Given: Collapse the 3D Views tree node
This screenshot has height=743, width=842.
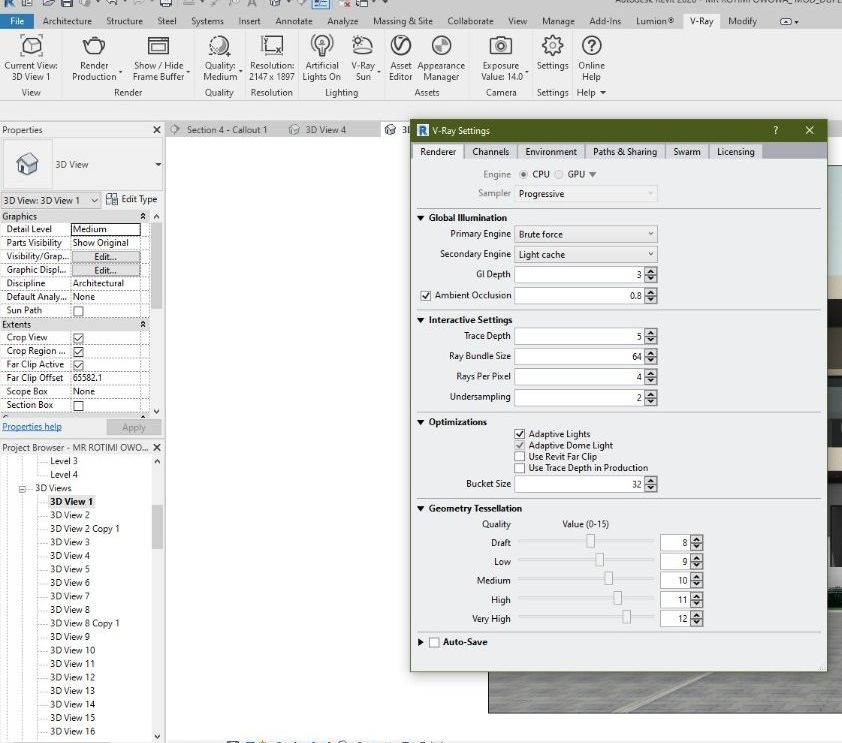Looking at the screenshot, I should coord(23,489).
